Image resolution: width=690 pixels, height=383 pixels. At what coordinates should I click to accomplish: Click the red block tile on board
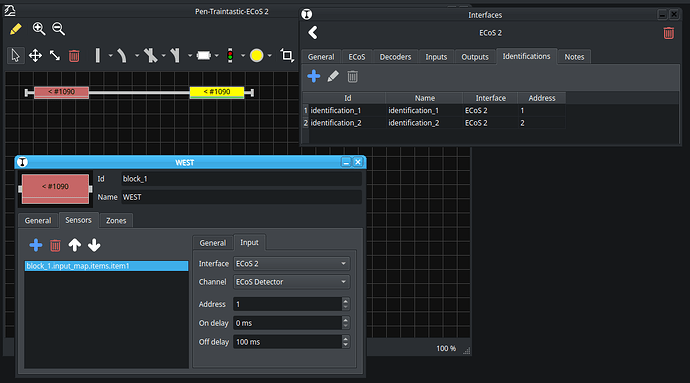pyautogui.click(x=62, y=92)
